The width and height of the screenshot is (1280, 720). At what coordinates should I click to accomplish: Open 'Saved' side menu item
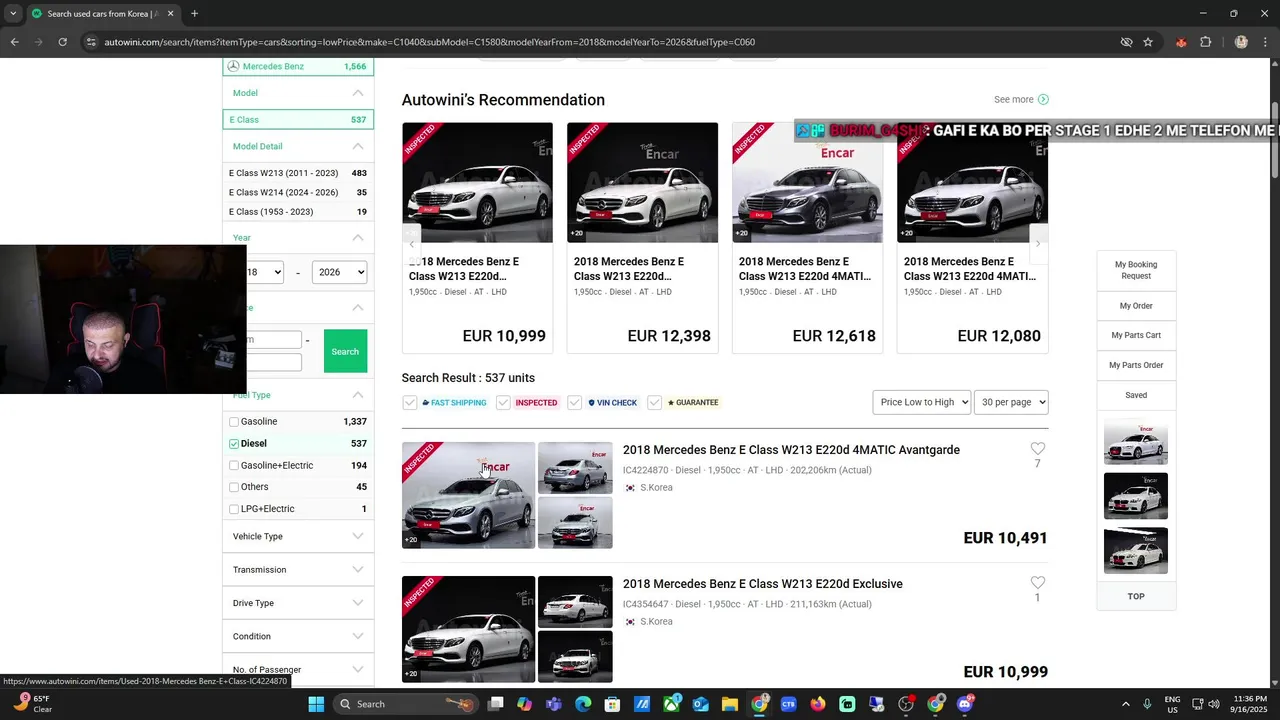pyautogui.click(x=1136, y=395)
